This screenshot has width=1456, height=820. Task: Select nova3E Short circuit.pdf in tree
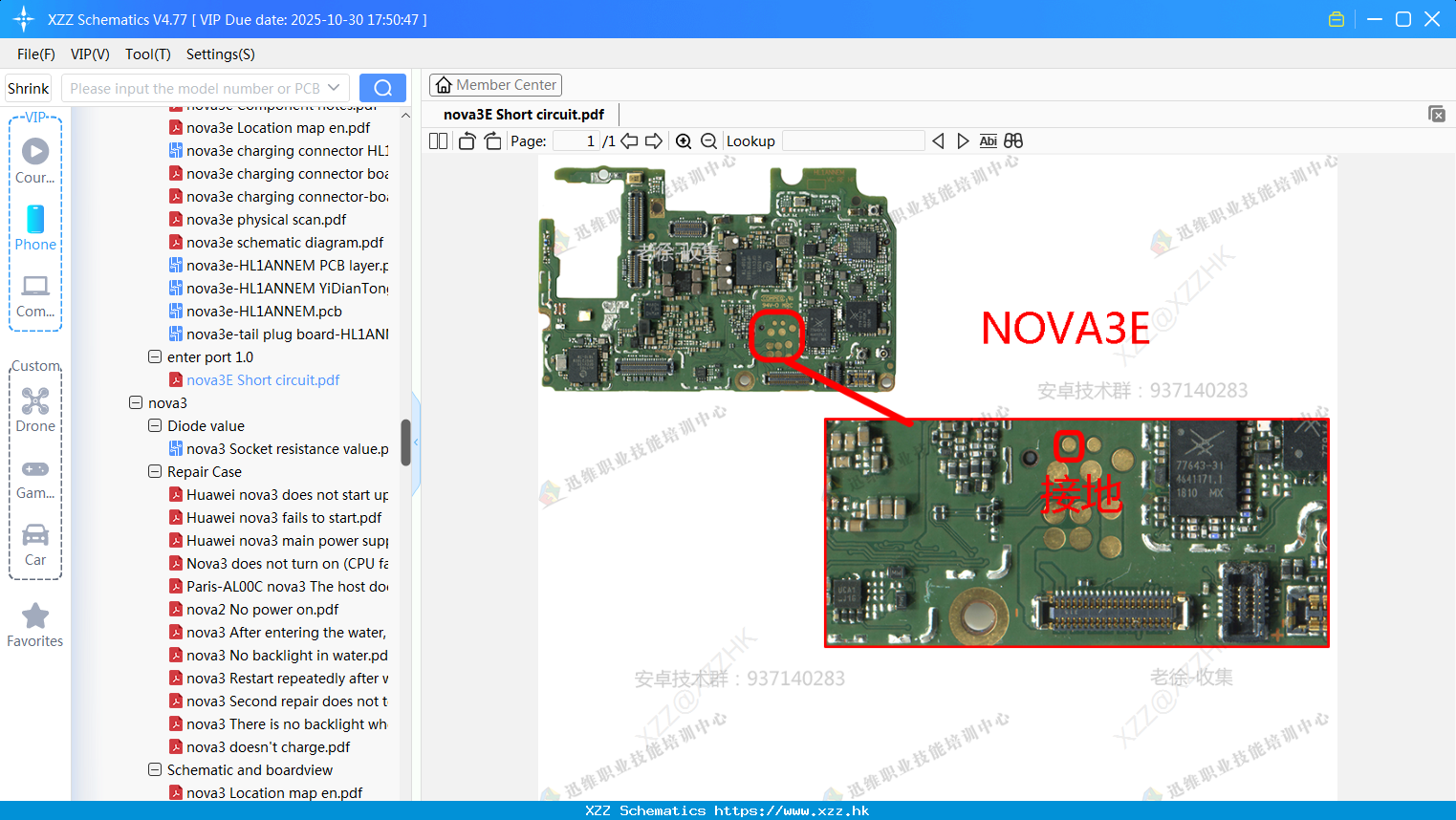coord(263,380)
